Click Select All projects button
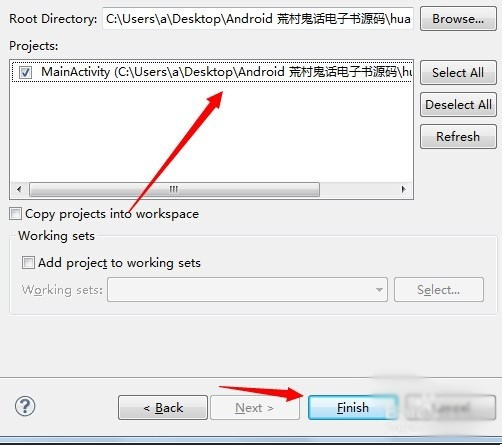The image size is (502, 445). (458, 72)
